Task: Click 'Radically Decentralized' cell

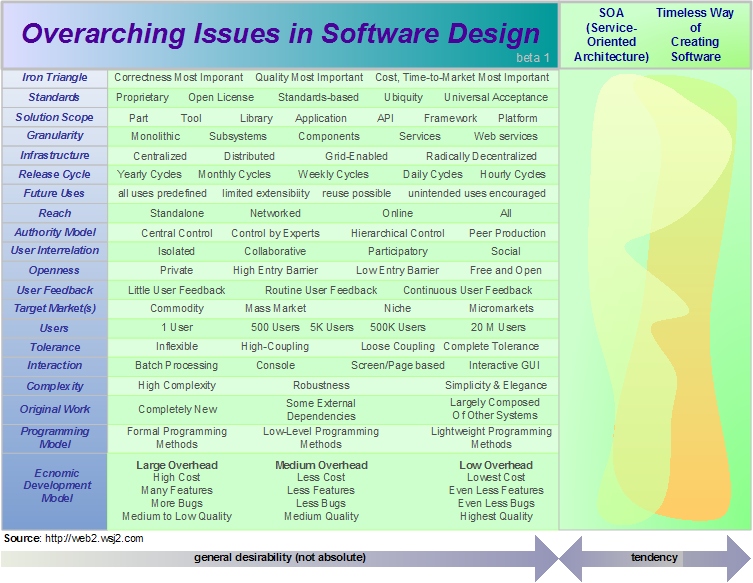Action: coord(481,156)
